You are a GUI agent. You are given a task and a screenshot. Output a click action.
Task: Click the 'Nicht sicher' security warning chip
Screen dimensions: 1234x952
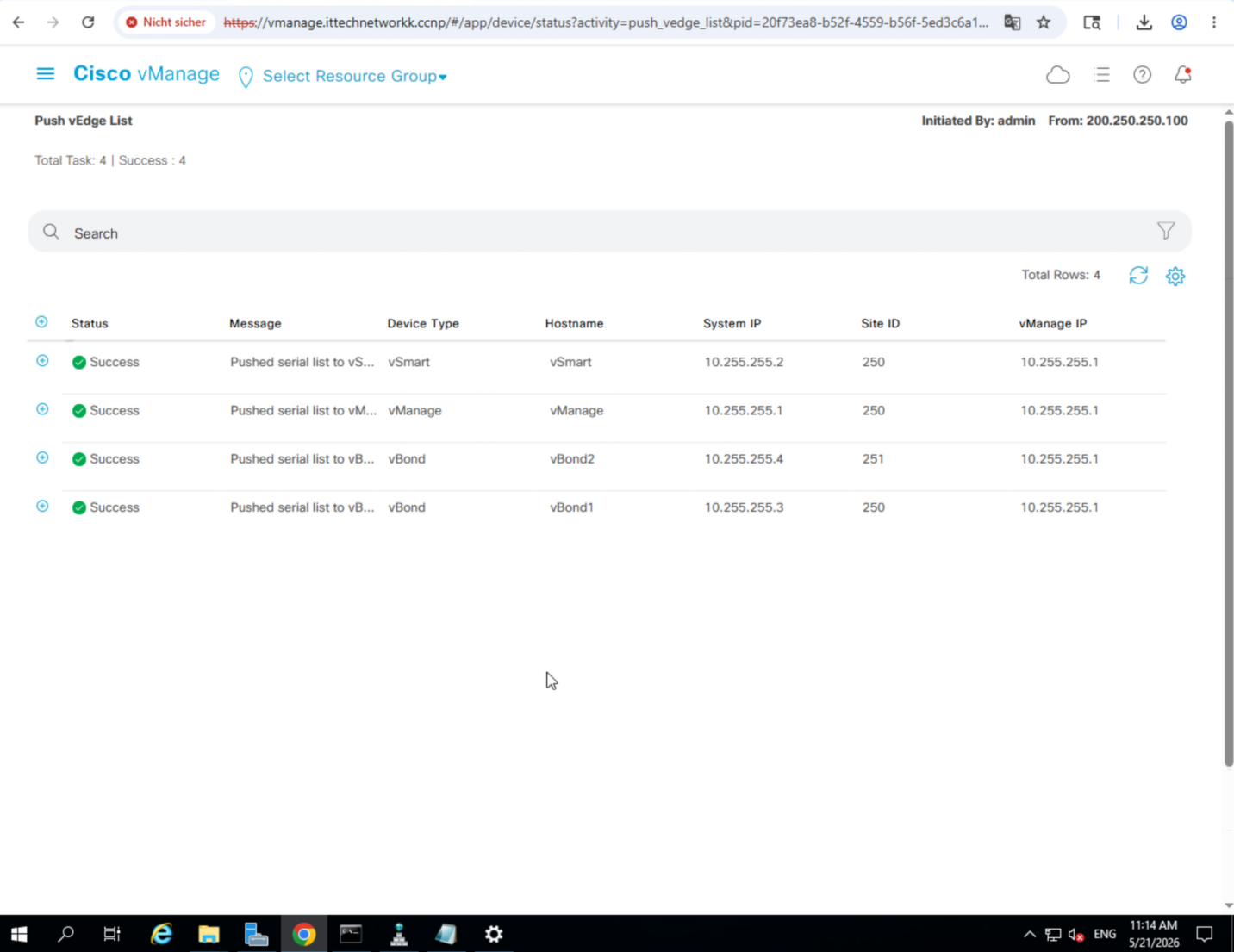[166, 22]
